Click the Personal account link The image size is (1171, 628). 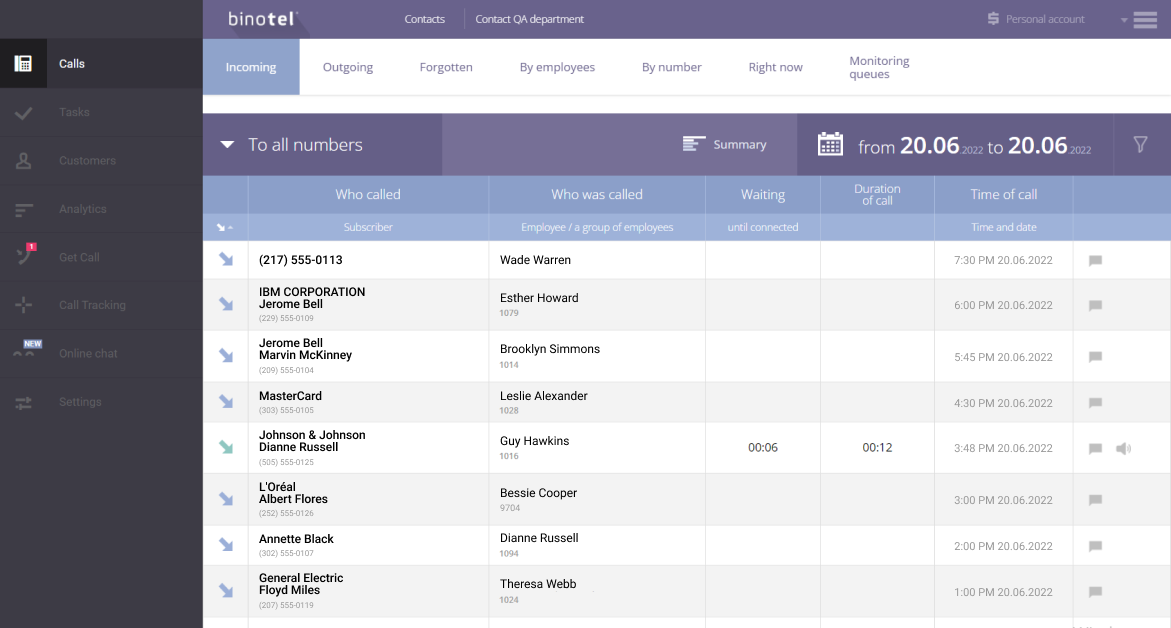(x=1045, y=19)
